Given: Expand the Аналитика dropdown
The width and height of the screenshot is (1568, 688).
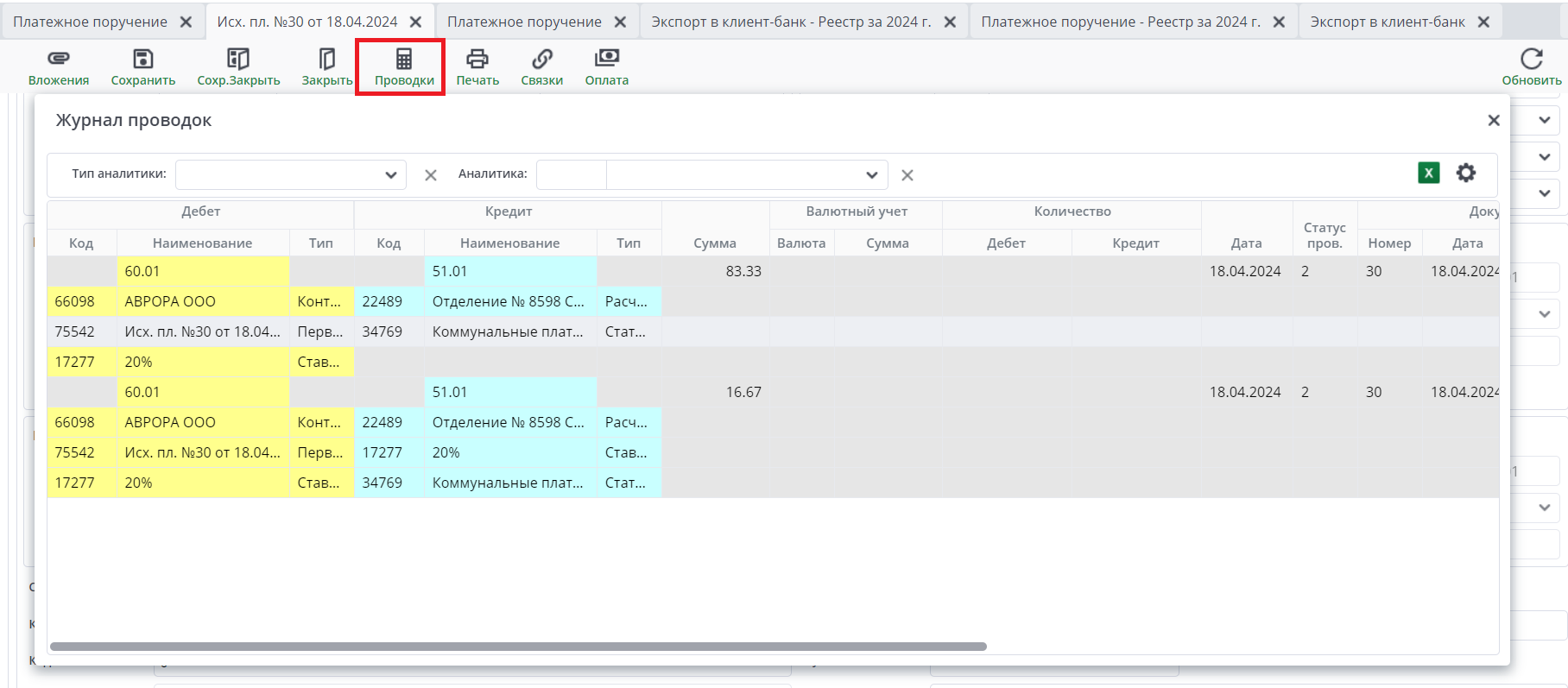Looking at the screenshot, I should [871, 175].
